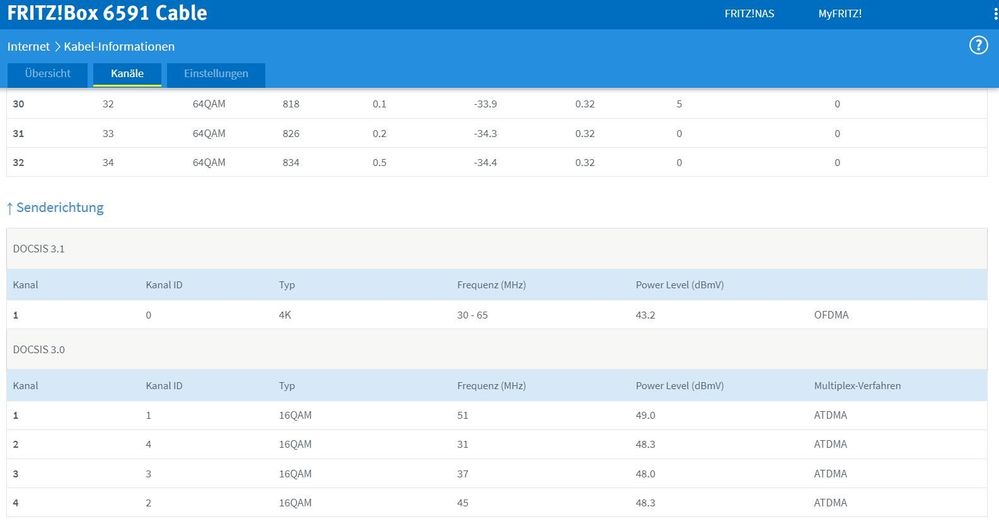Viewport: 999px width, 523px height.
Task: Open the Einstellungen tab
Action: click(x=216, y=75)
